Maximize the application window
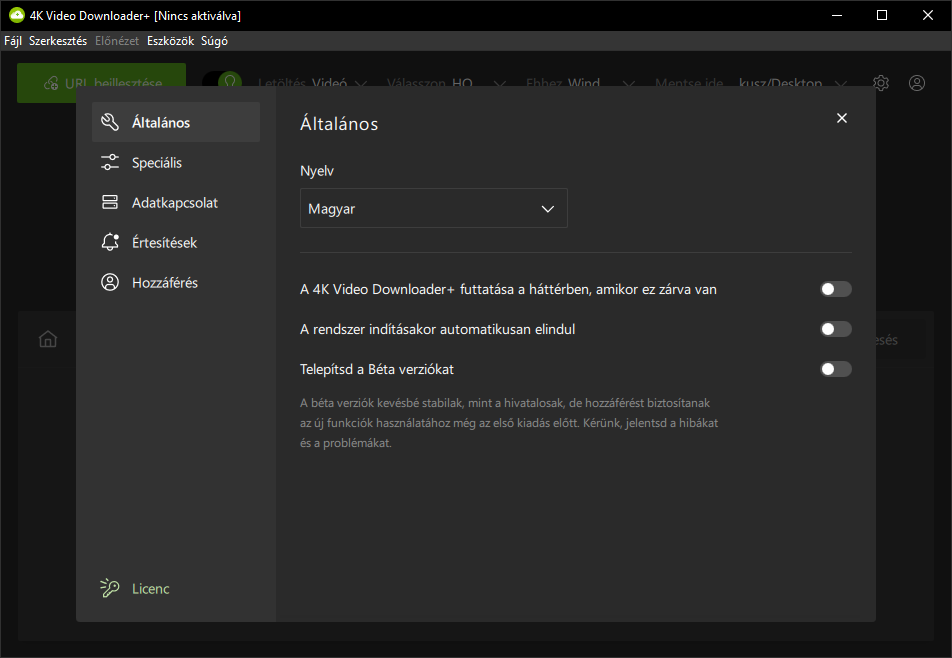 [x=882, y=15]
